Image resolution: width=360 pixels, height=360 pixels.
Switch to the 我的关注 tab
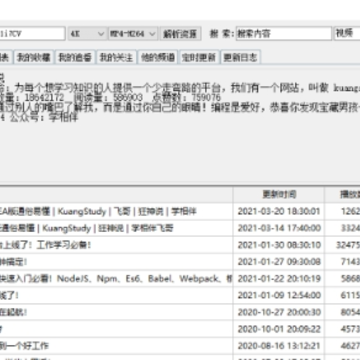pyautogui.click(x=116, y=57)
